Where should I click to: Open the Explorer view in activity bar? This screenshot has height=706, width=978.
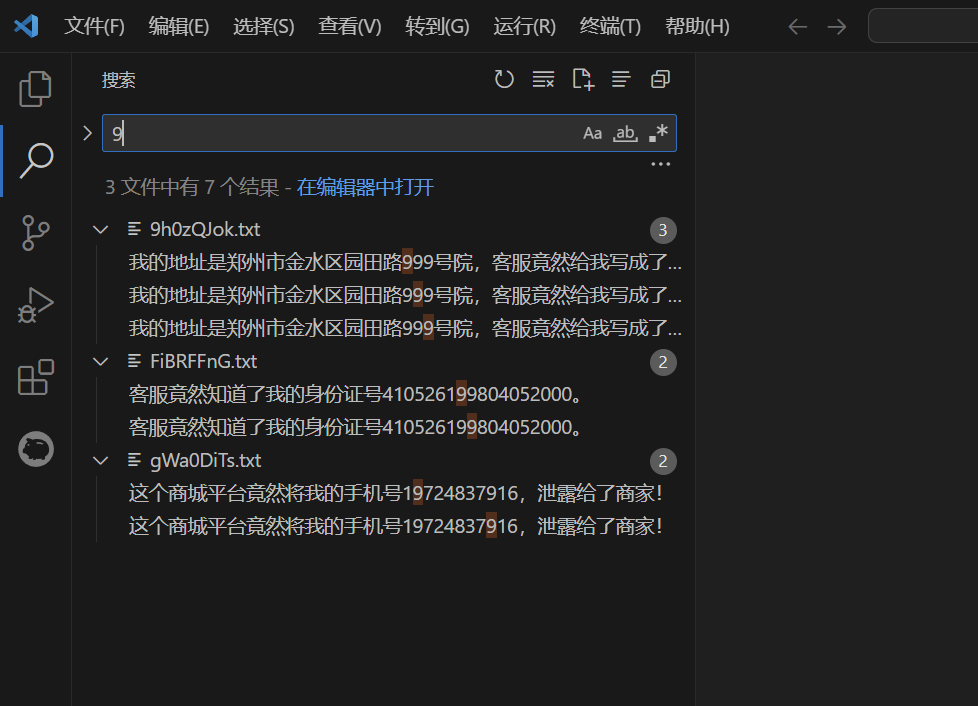(36, 89)
